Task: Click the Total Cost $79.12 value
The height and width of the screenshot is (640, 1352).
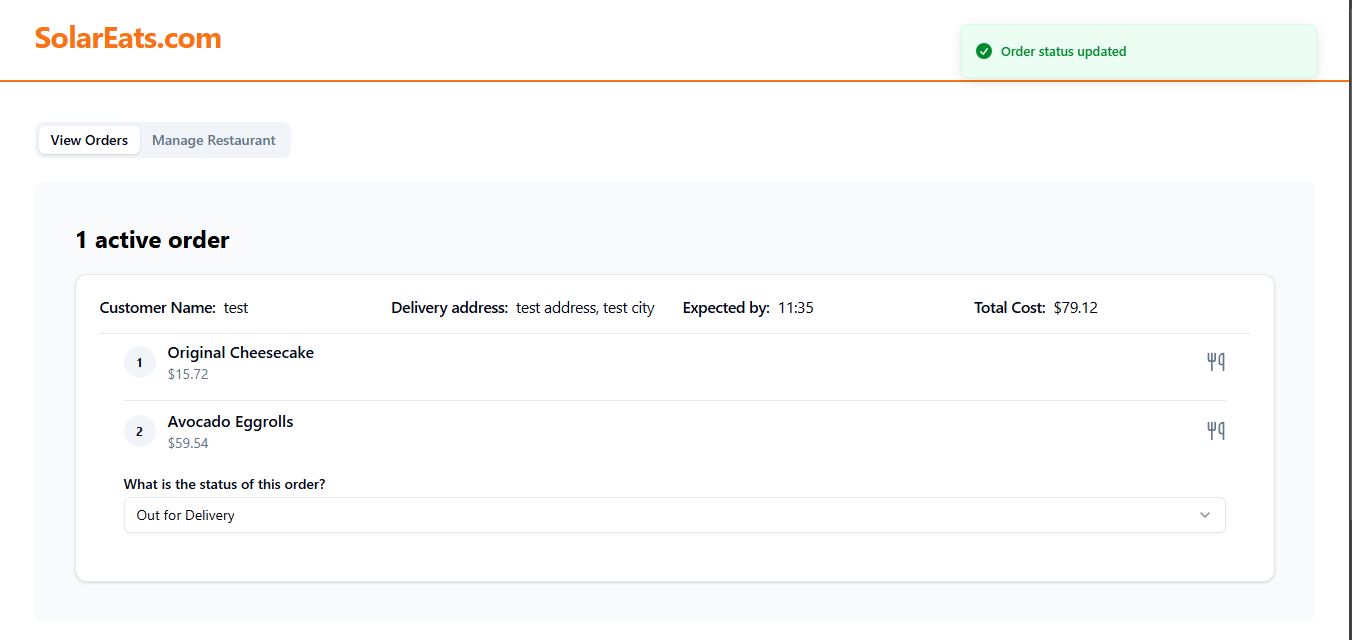Action: 1075,308
